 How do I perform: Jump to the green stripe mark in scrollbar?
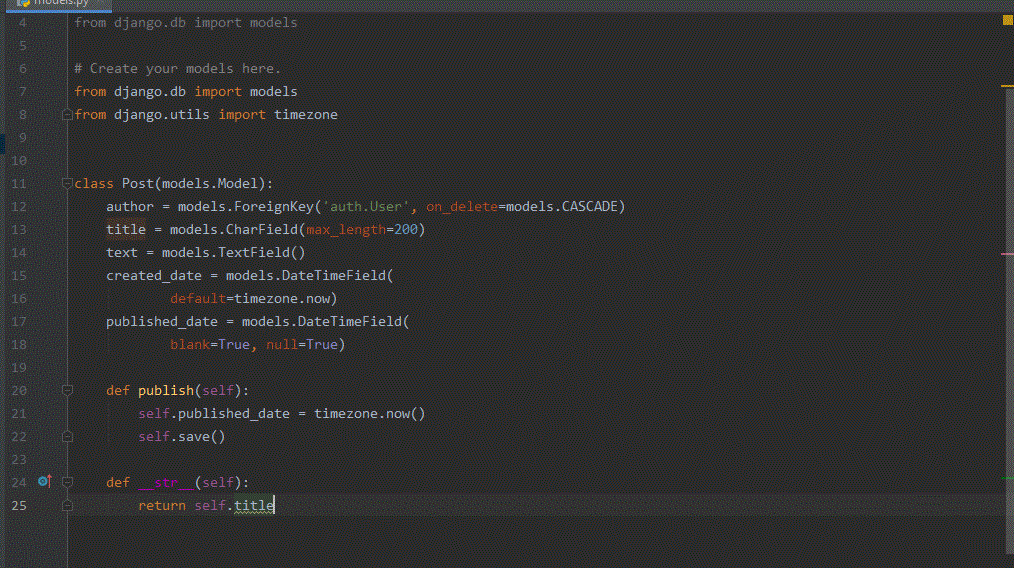click(x=1008, y=478)
